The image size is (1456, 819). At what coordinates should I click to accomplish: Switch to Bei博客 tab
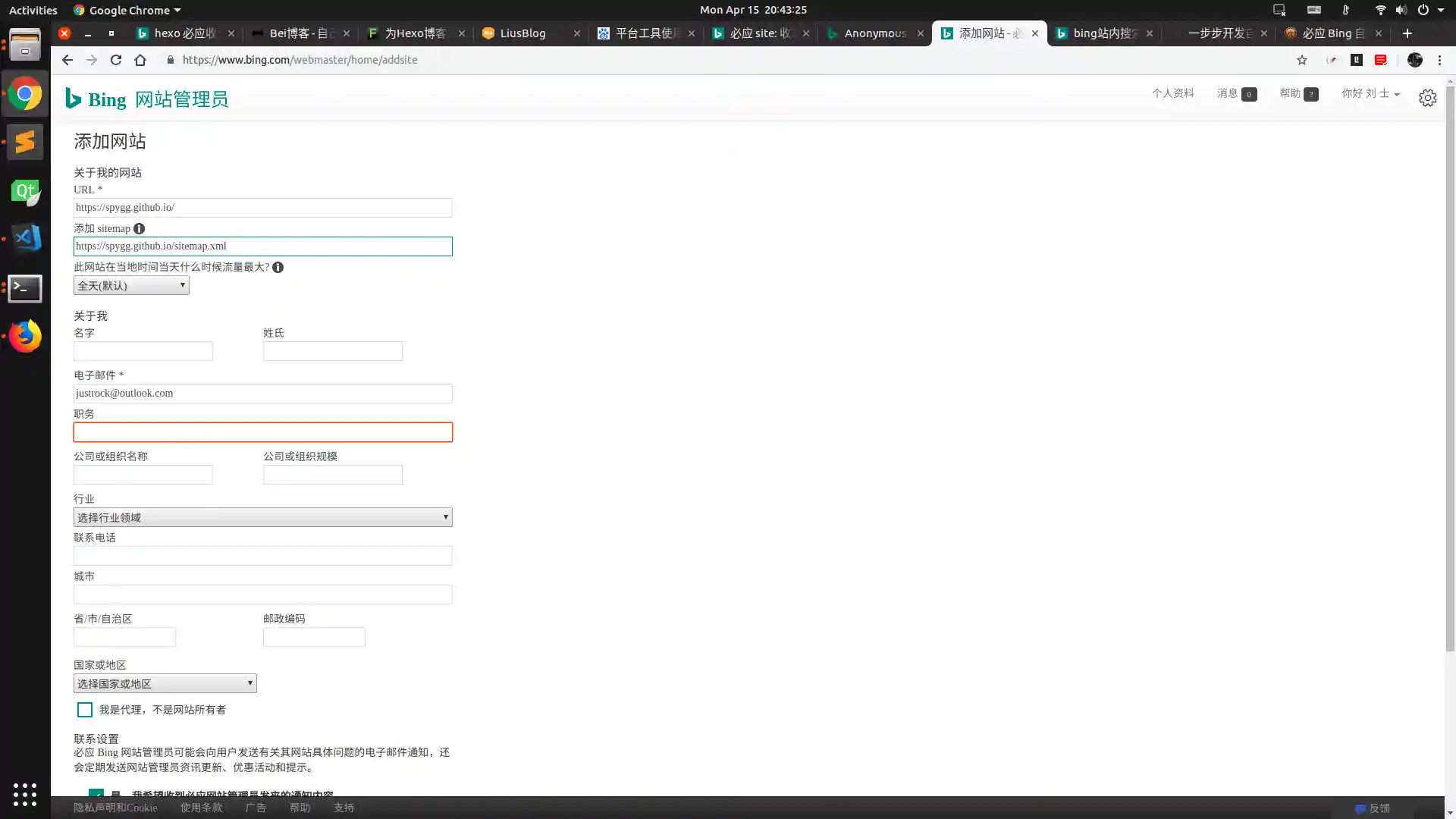tap(300, 33)
